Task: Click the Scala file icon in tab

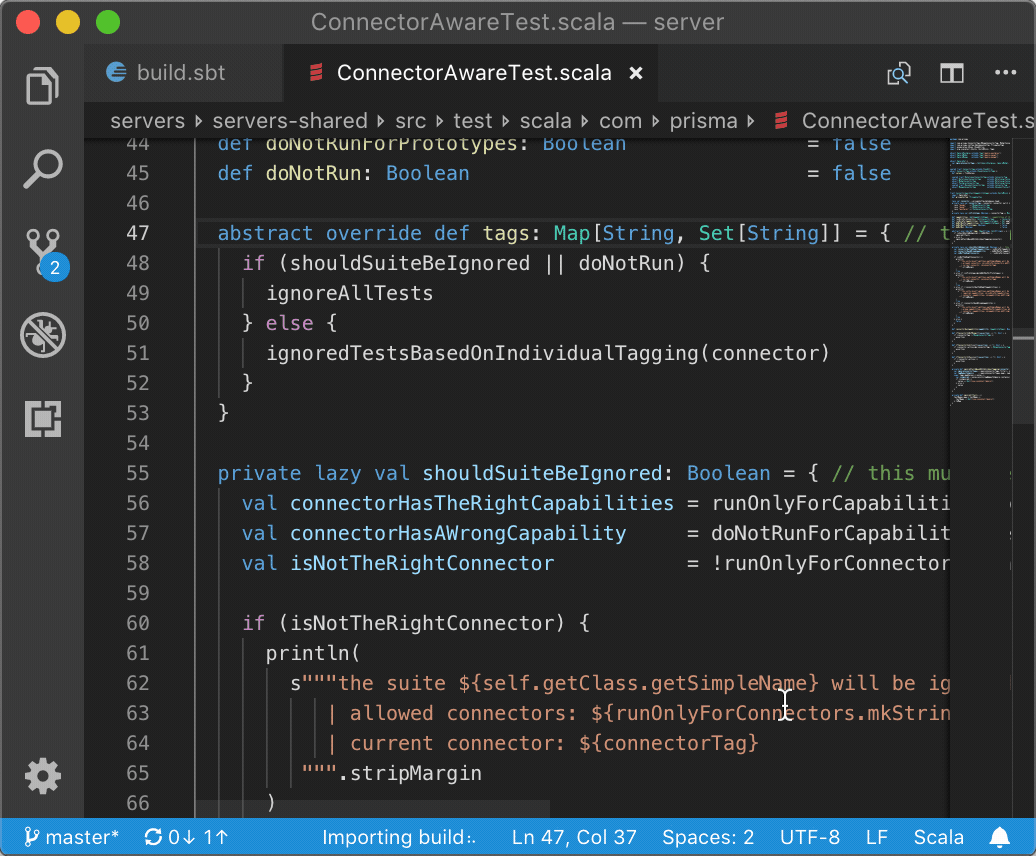Action: (316, 73)
